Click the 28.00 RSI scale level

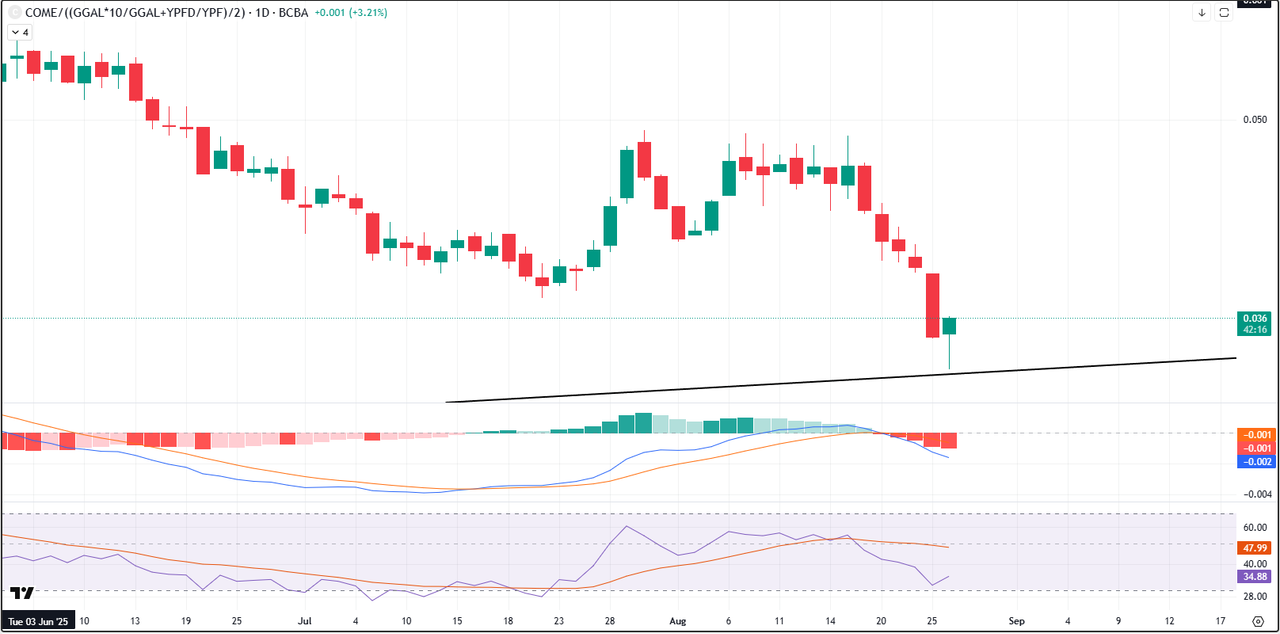click(x=1255, y=596)
